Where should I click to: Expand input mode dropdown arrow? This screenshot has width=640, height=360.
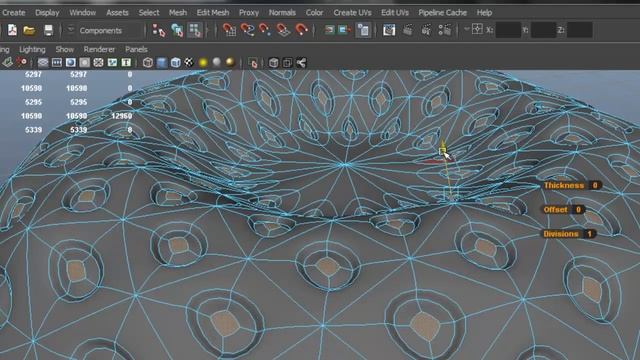467,29
